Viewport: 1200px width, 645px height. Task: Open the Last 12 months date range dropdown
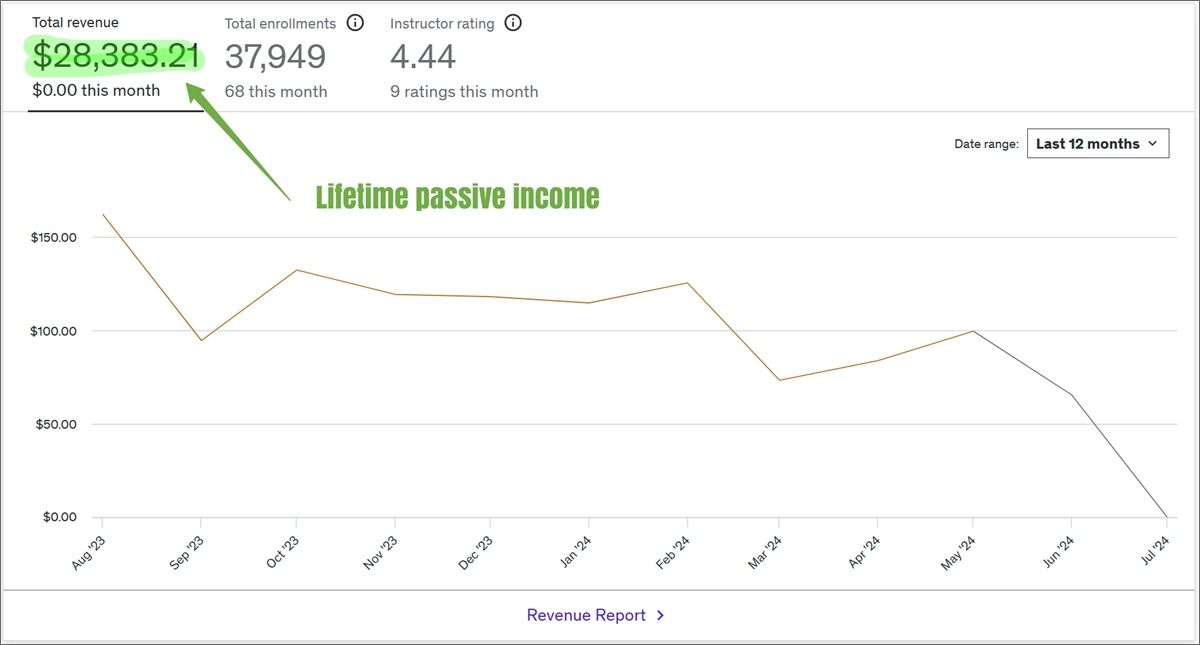pos(1097,144)
